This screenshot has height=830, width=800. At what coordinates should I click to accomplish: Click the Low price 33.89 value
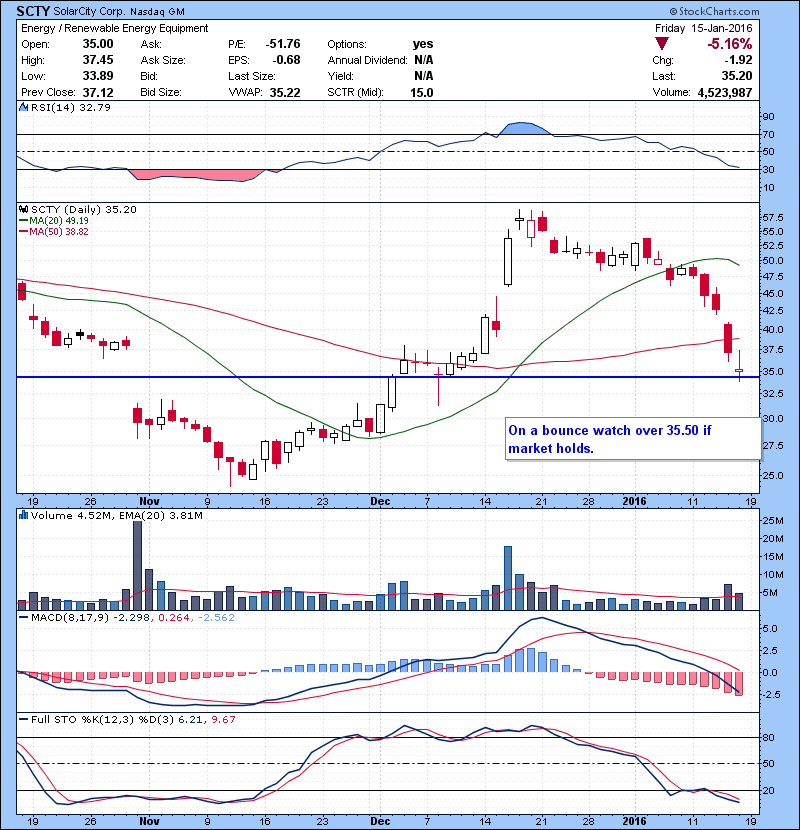click(x=98, y=76)
